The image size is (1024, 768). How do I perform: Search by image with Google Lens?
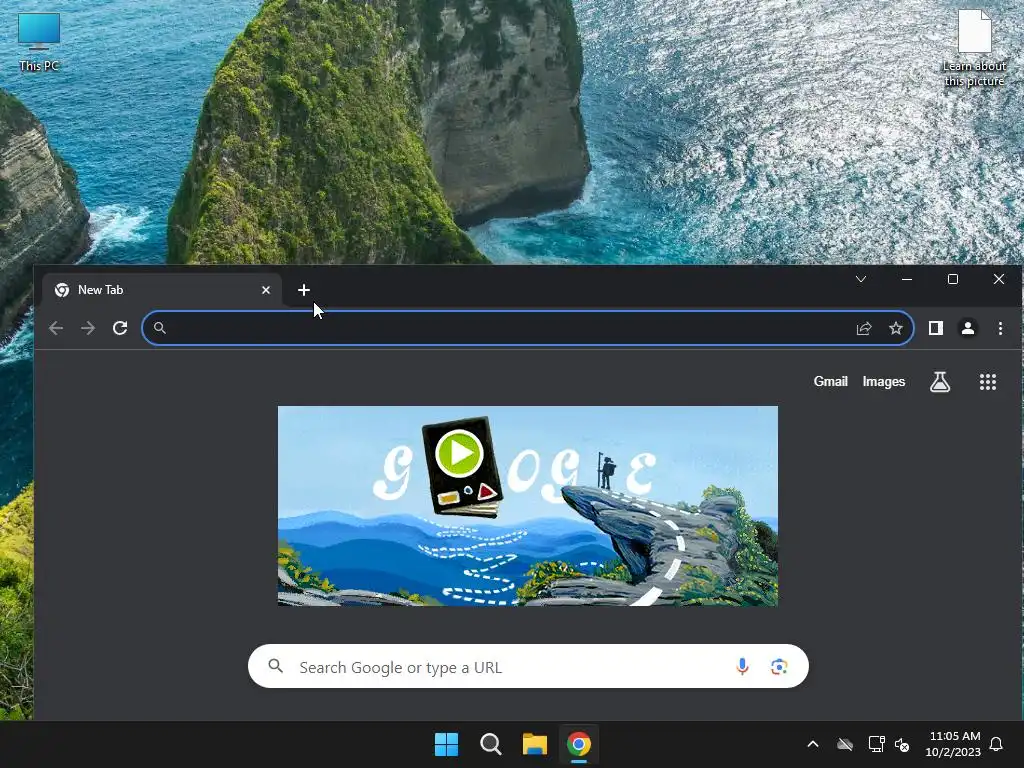coord(778,667)
